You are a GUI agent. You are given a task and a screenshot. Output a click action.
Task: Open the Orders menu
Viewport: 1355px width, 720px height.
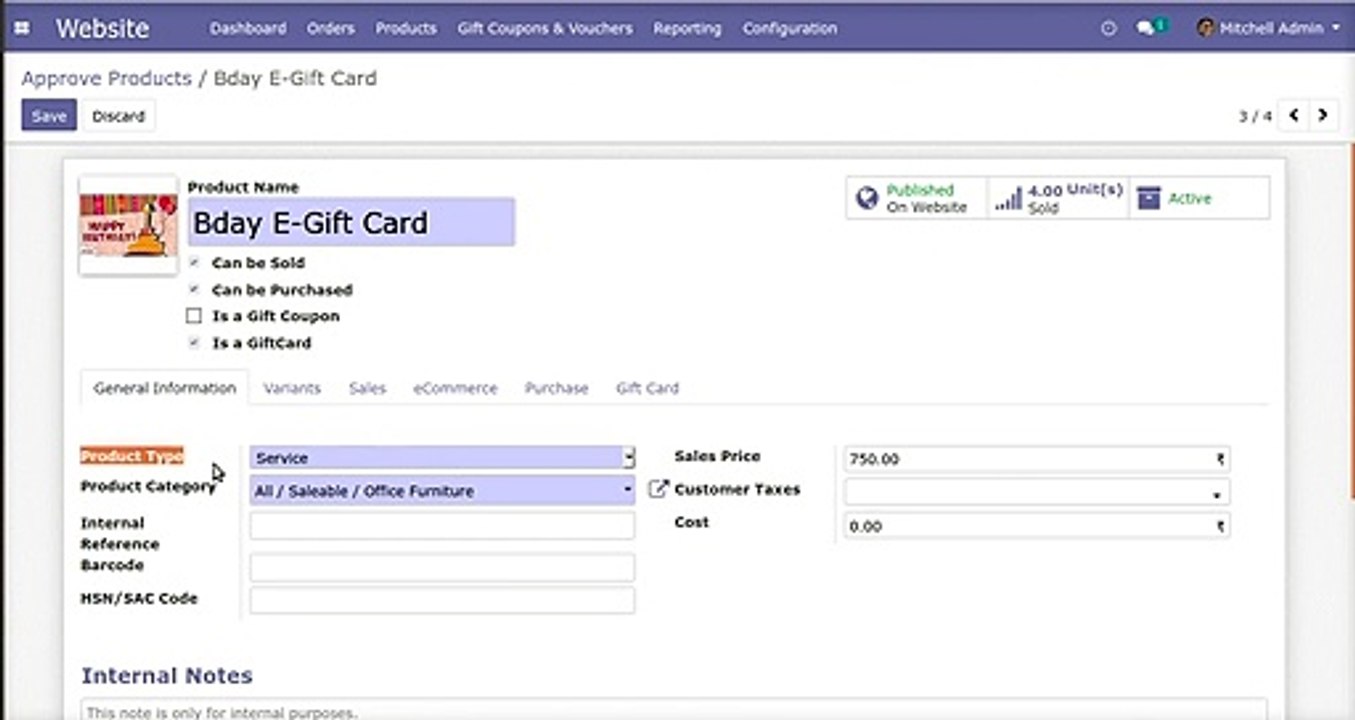pos(331,29)
